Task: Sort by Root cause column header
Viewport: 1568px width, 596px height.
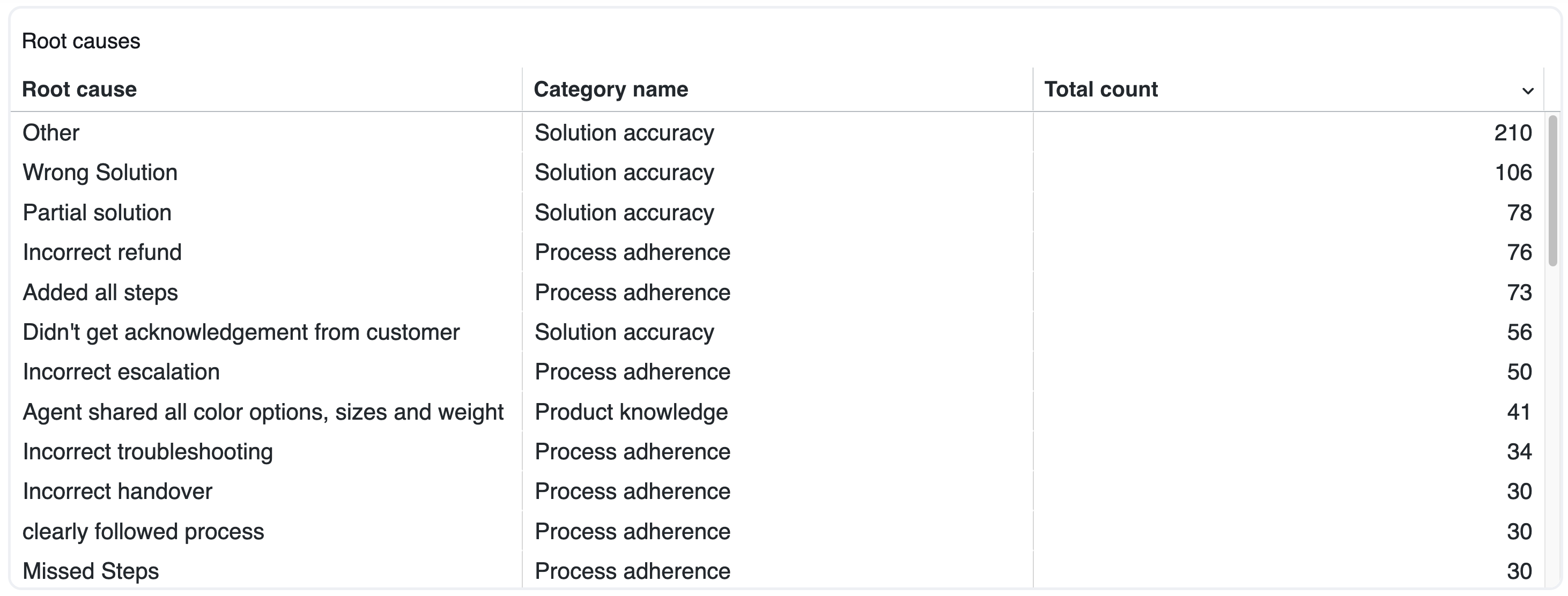Action: coord(79,90)
